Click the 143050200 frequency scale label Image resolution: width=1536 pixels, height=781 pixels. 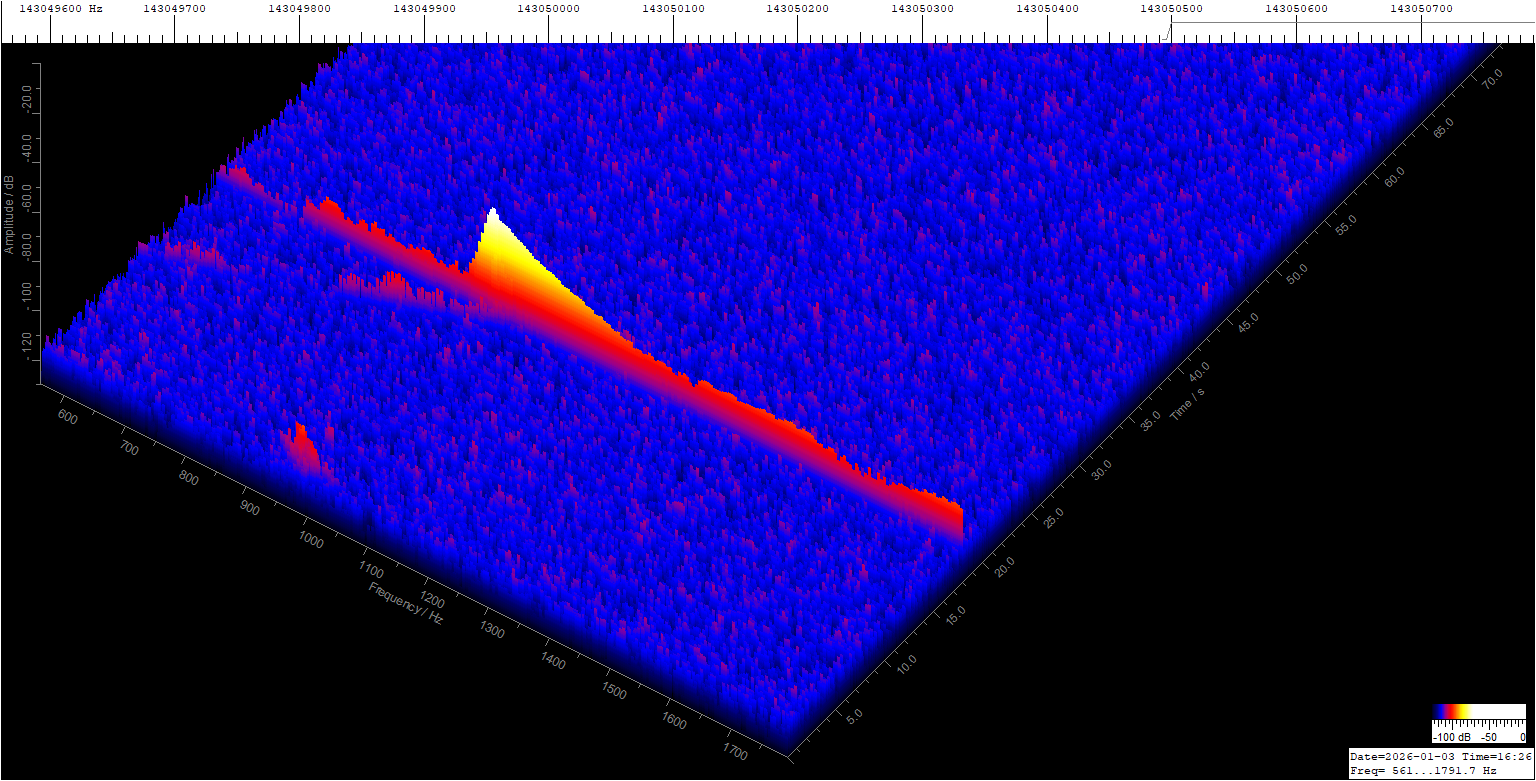(x=798, y=8)
